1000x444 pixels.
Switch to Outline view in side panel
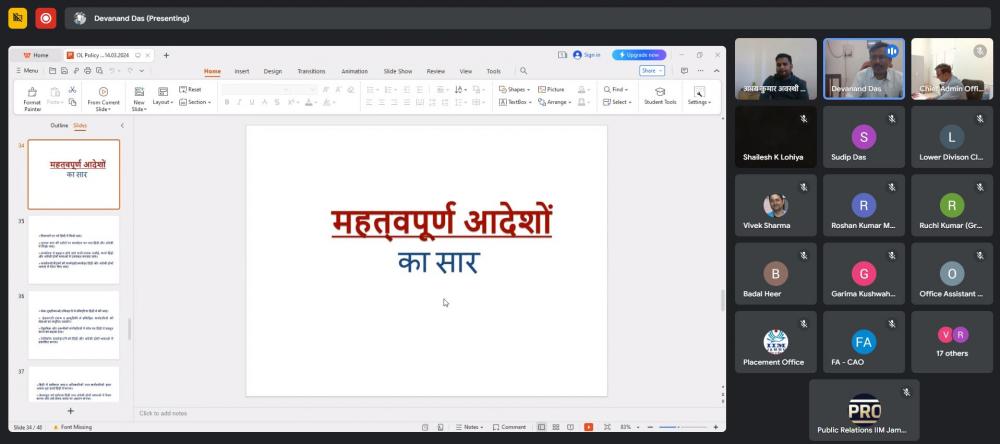[x=59, y=125]
